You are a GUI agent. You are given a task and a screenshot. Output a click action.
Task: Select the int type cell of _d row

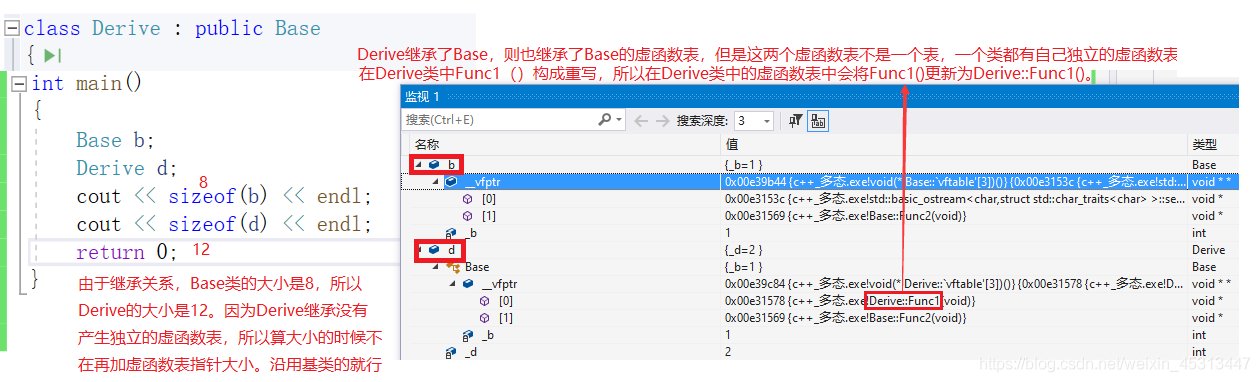pos(1199,352)
